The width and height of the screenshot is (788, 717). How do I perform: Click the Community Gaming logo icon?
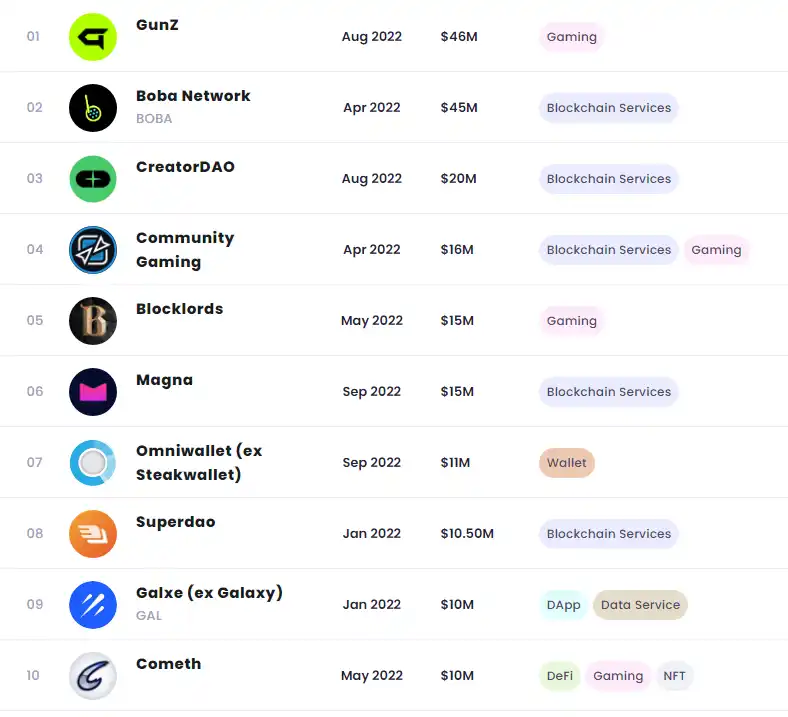pos(93,250)
